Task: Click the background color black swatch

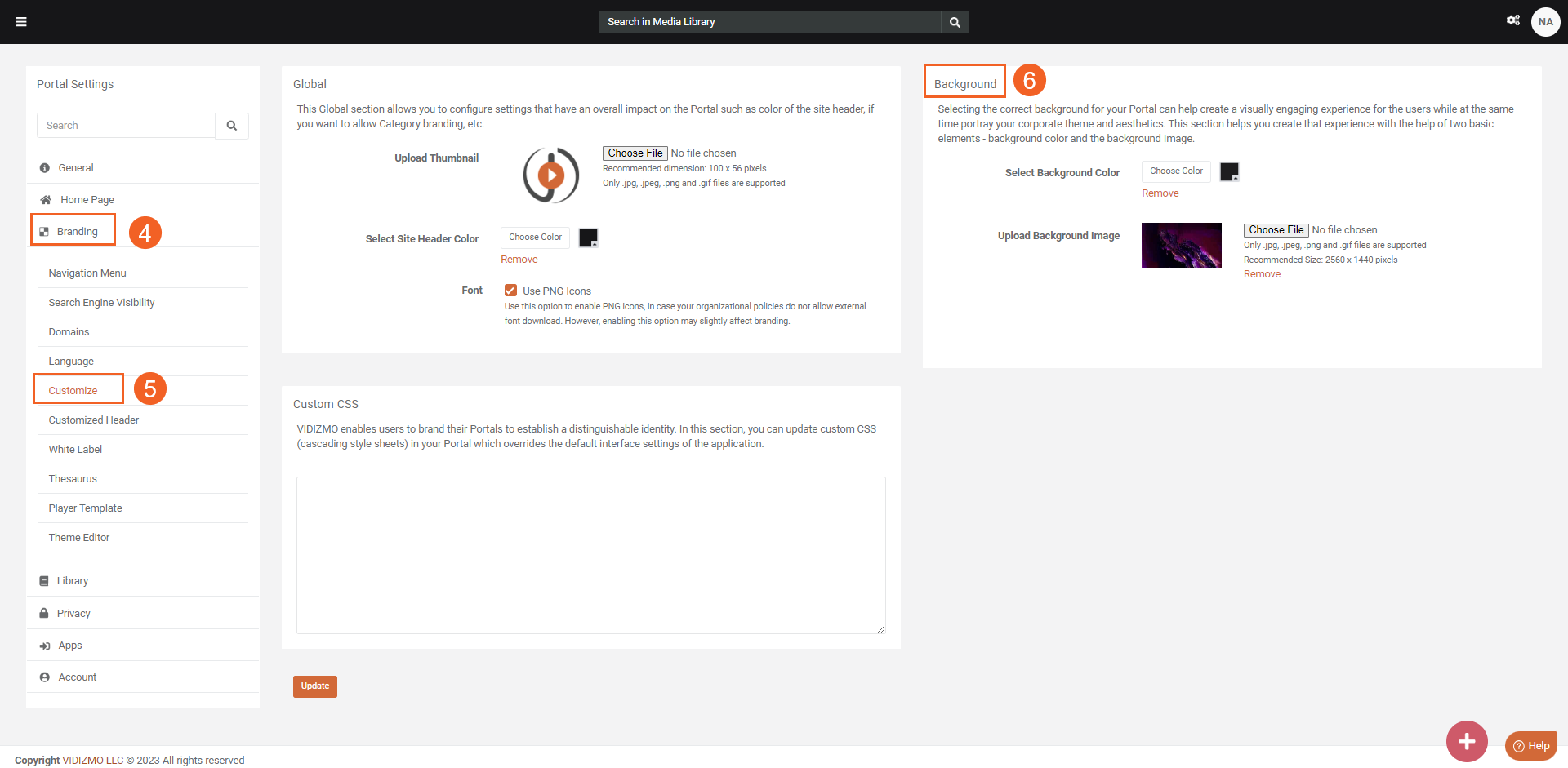Action: click(1229, 171)
